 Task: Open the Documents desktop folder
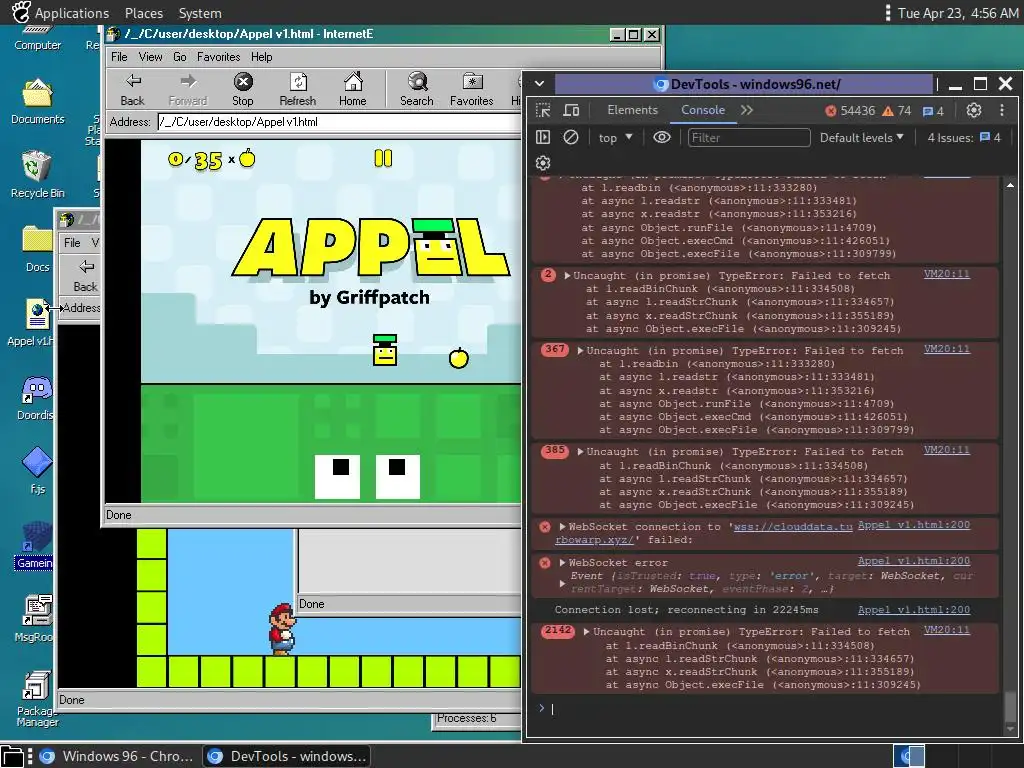tap(37, 101)
